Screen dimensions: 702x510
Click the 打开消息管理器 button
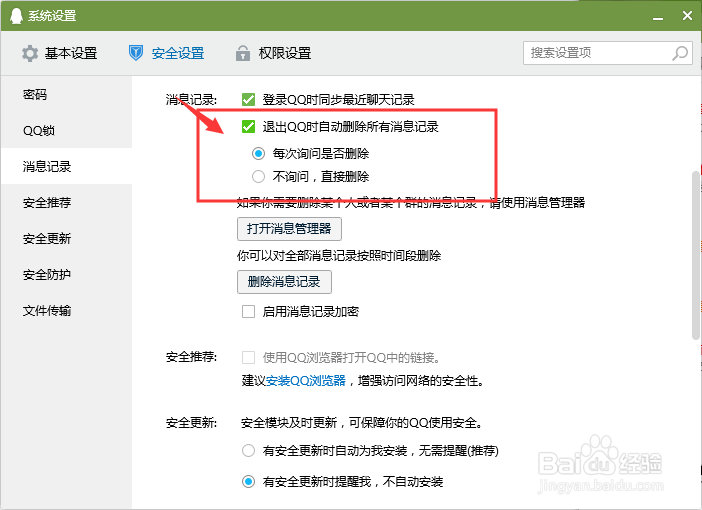[x=289, y=229]
